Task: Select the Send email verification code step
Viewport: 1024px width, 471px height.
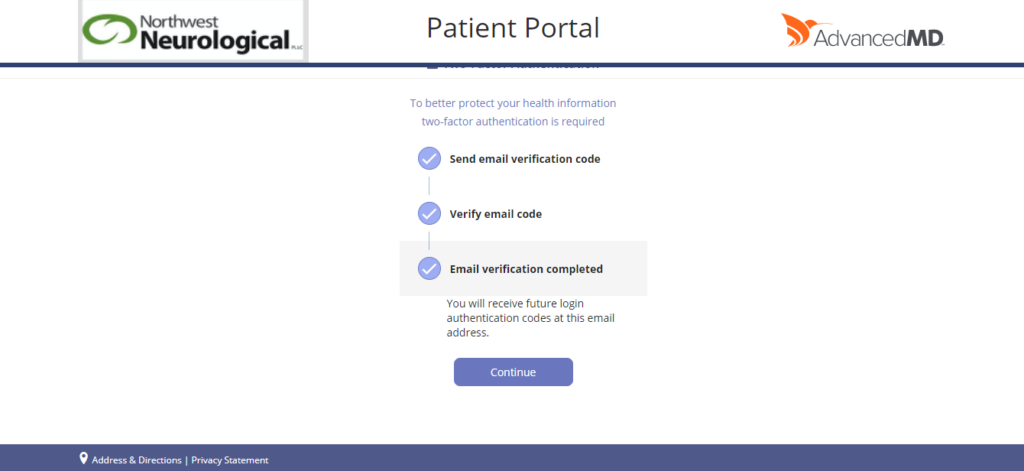Action: (x=525, y=158)
